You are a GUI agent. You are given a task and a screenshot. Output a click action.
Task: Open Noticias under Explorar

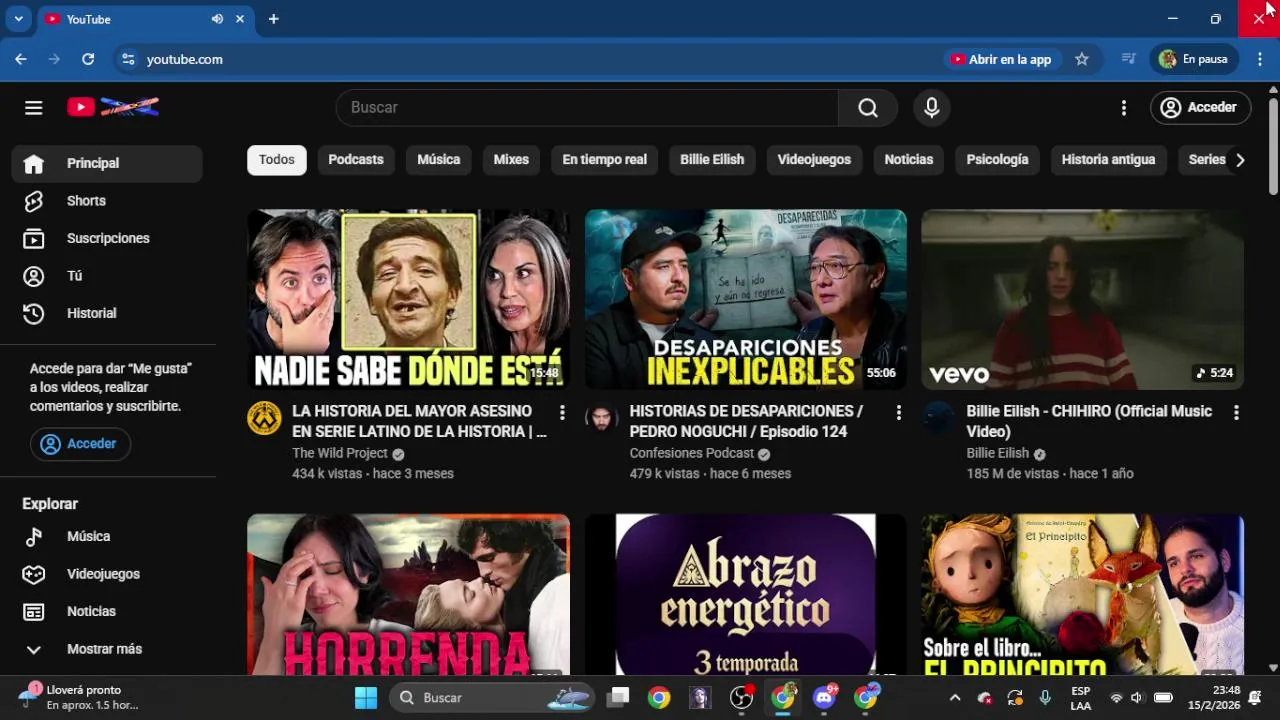coord(107,611)
